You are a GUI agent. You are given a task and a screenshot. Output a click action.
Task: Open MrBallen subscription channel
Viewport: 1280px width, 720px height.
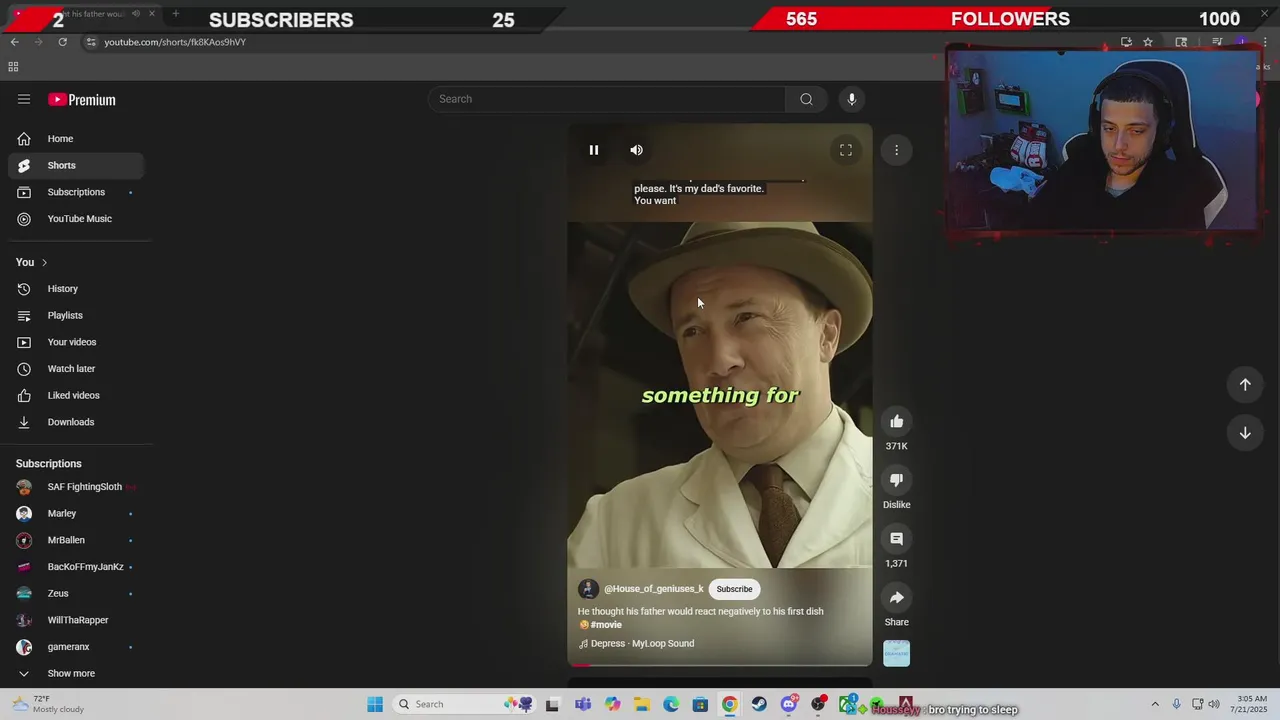tap(76, 540)
